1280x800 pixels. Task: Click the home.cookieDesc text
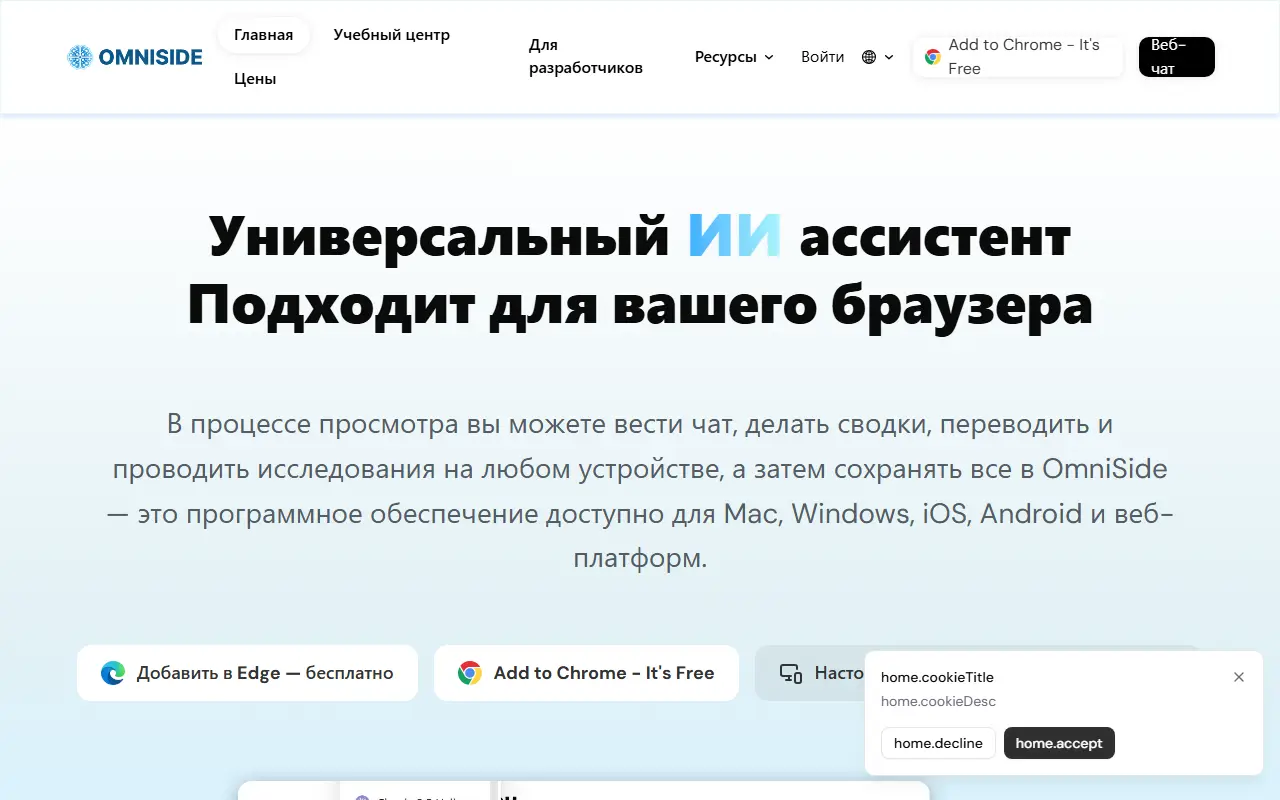938,701
